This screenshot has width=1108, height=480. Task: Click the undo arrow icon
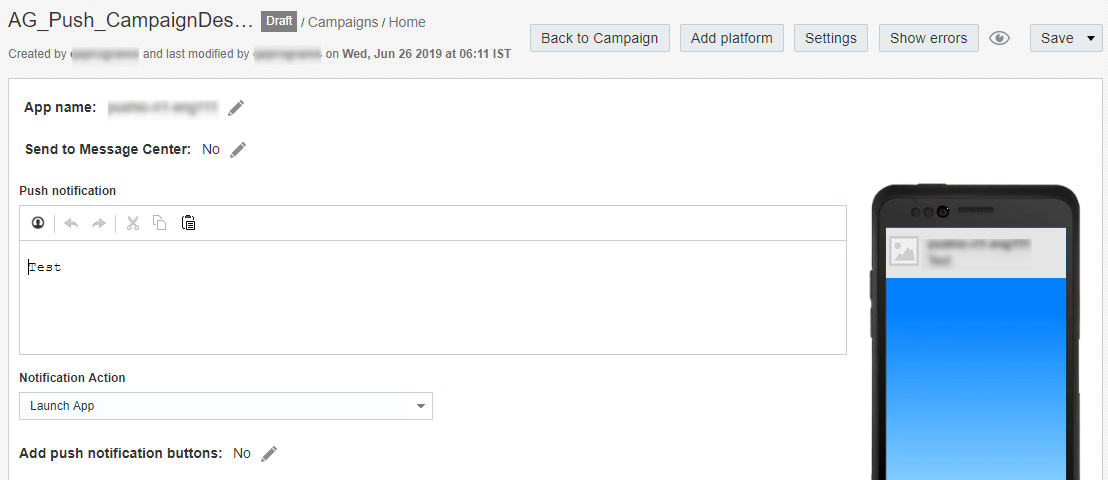(71, 223)
